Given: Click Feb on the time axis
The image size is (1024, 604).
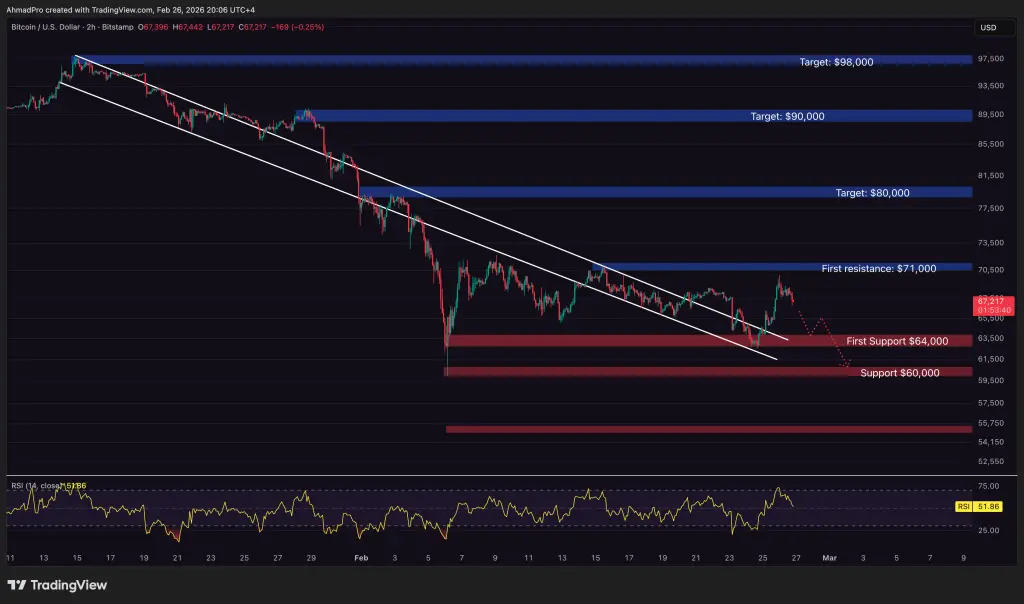Looking at the screenshot, I should point(360,558).
